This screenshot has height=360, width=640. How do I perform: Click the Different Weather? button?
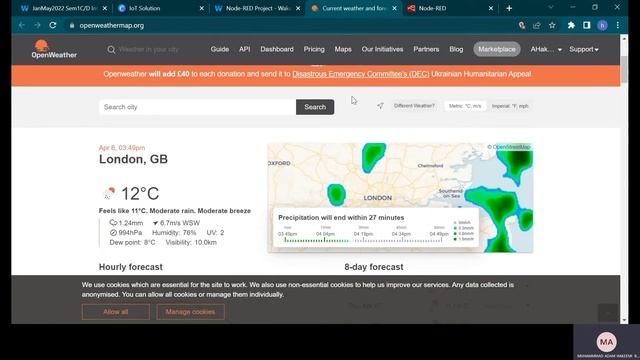[x=414, y=106]
